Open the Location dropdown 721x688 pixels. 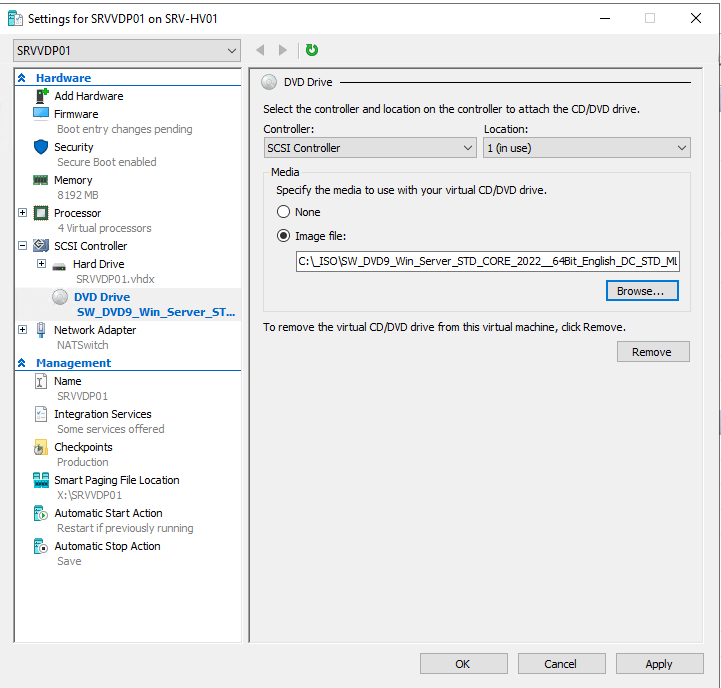586,148
